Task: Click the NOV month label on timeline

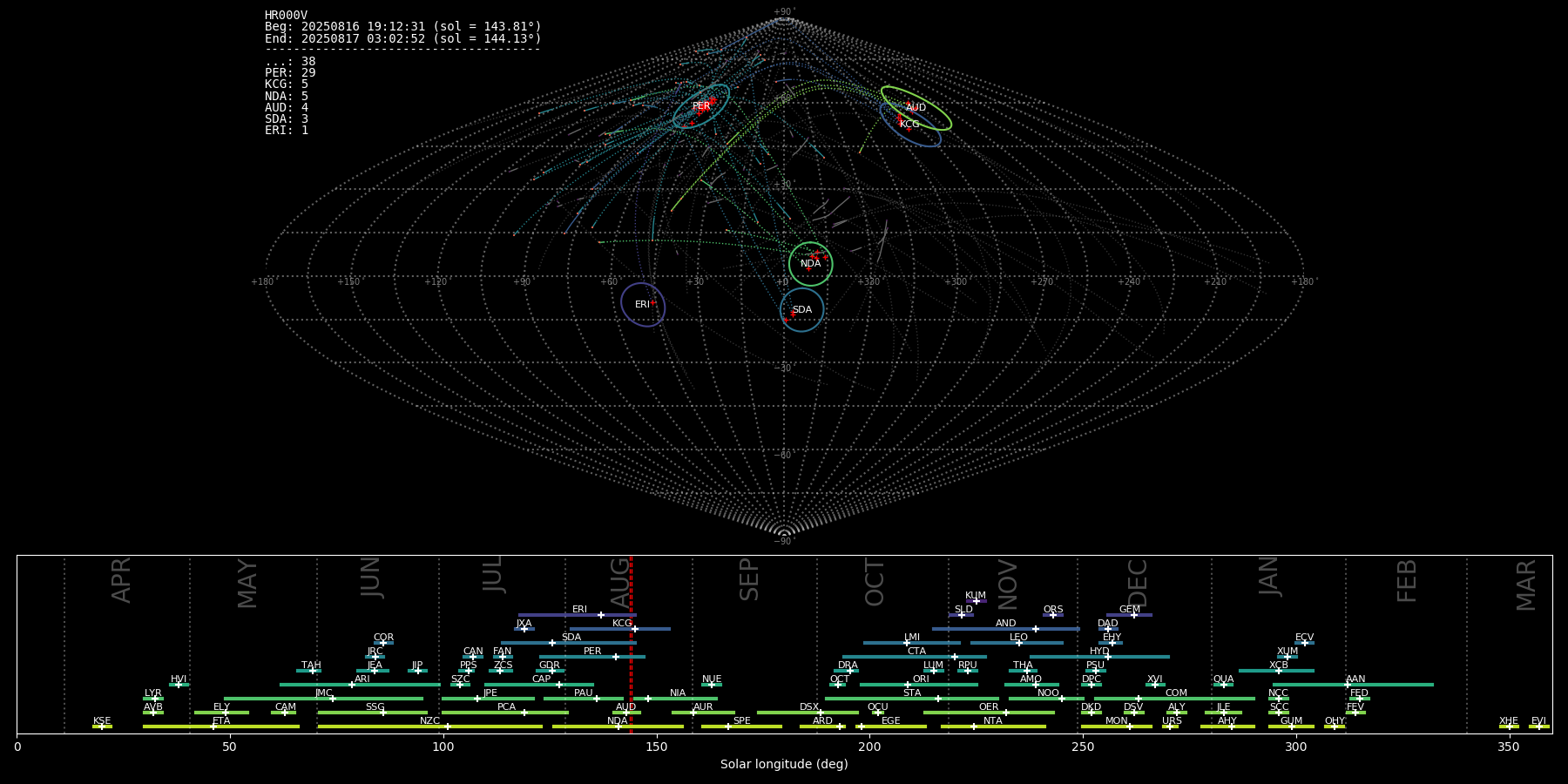Action: (1007, 585)
